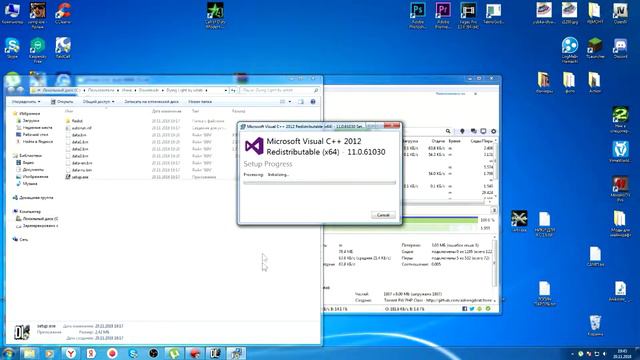Open the Общий доступ dropdown in Explorer
The image size is (640, 360).
98,102
